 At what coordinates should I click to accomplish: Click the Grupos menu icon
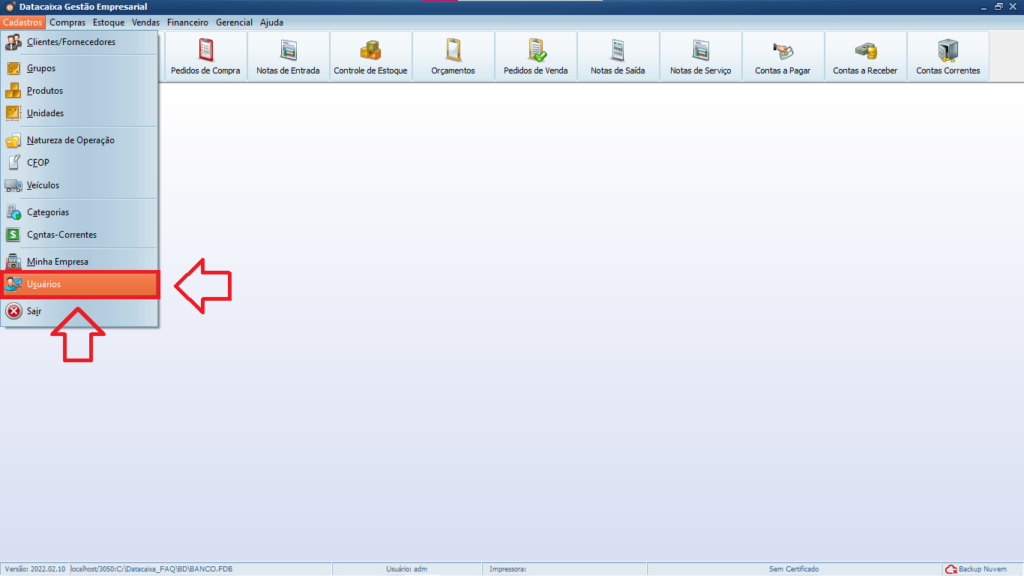click(x=13, y=68)
